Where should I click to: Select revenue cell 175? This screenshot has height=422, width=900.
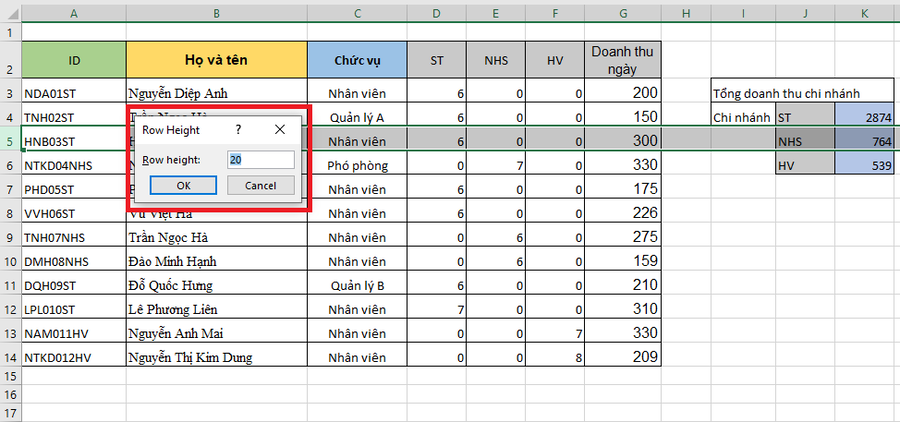coord(623,189)
